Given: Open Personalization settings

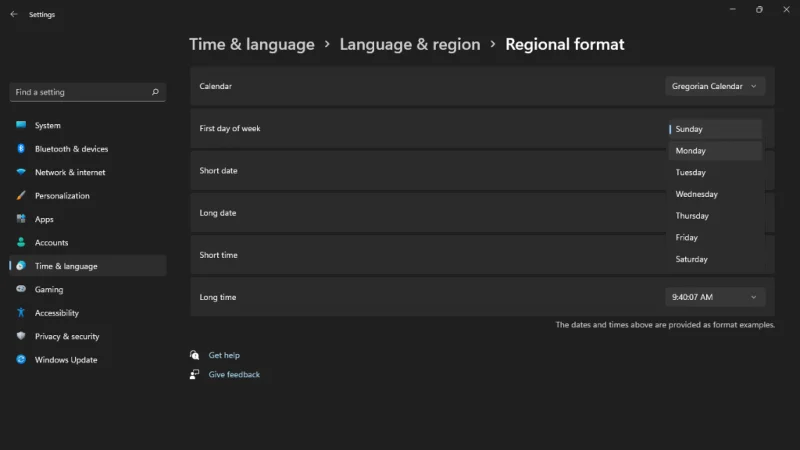Looking at the screenshot, I should 88,195.
